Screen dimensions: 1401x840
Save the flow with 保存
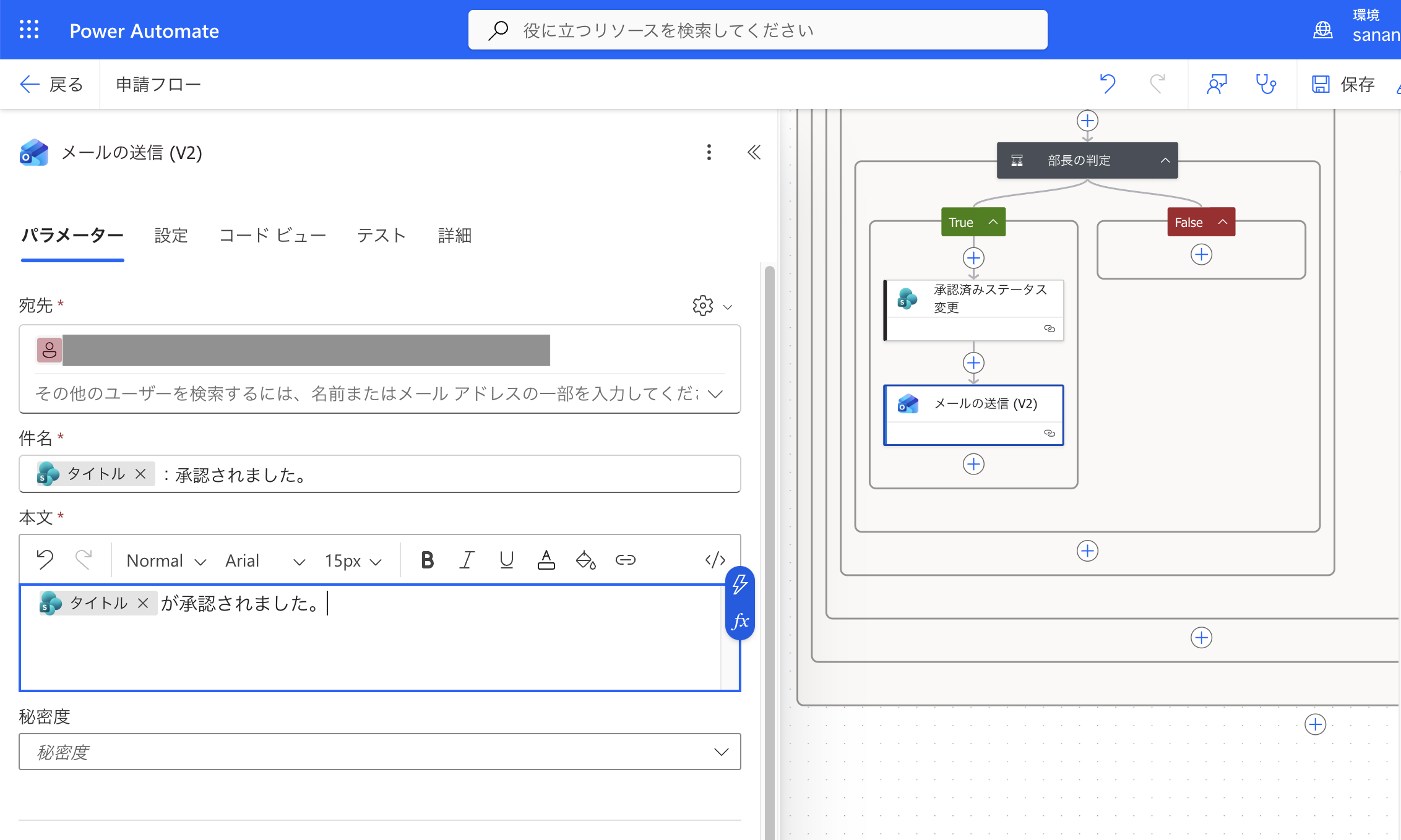[x=1343, y=84]
